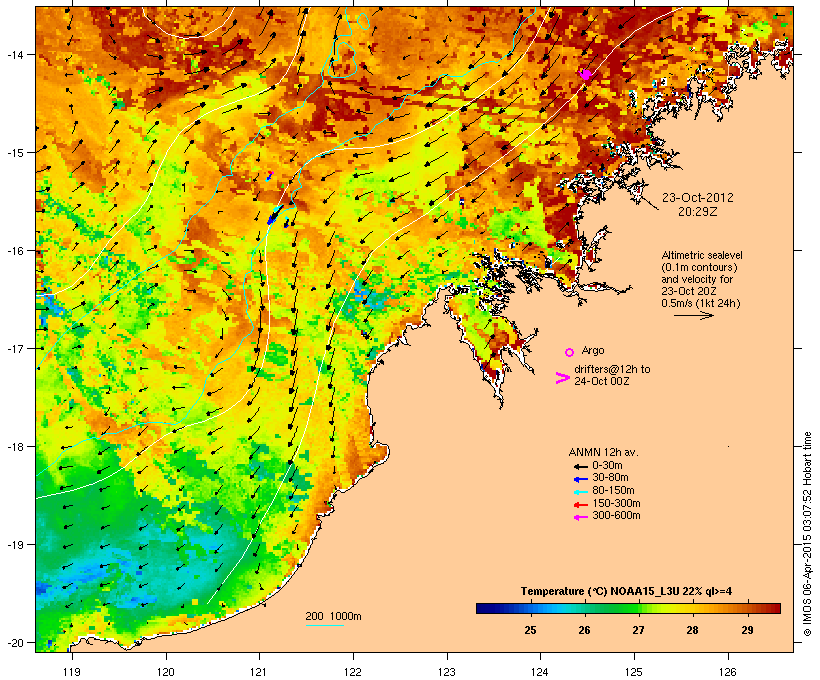Click the red 150-300m legend arrow
Screen dimensions: 820x680
(580, 505)
